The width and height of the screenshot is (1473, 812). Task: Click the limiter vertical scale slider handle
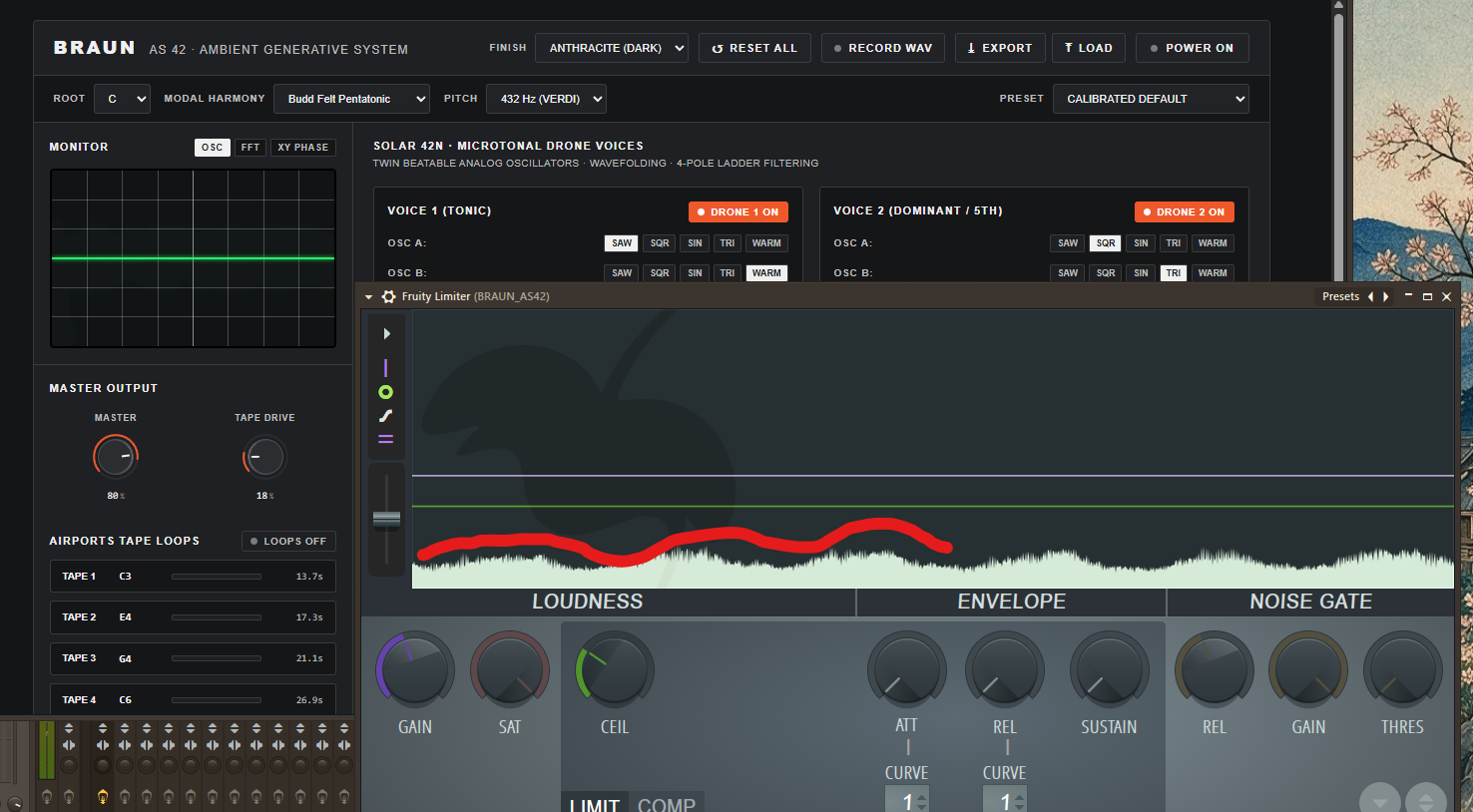[386, 519]
